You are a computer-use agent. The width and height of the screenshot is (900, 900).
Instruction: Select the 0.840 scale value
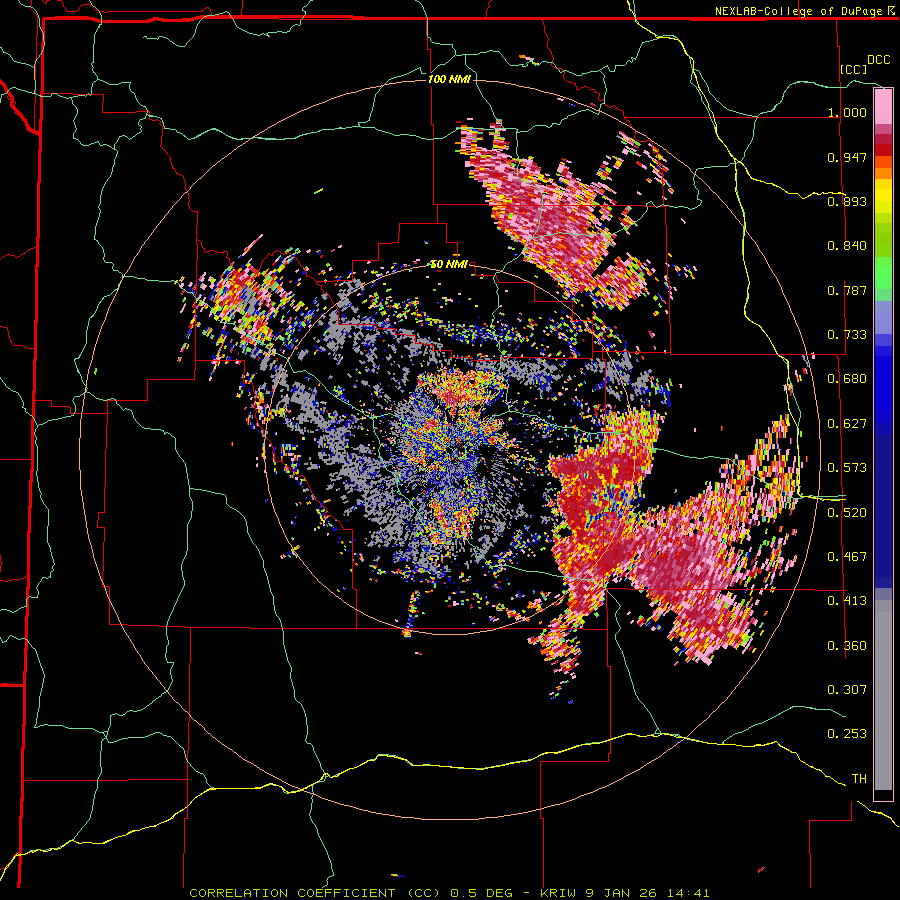pyautogui.click(x=847, y=246)
